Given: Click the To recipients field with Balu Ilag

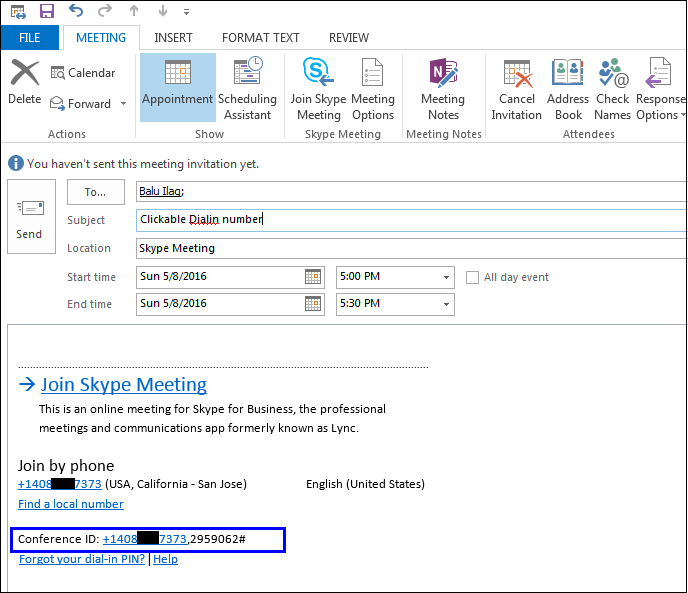Looking at the screenshot, I should coord(411,191).
